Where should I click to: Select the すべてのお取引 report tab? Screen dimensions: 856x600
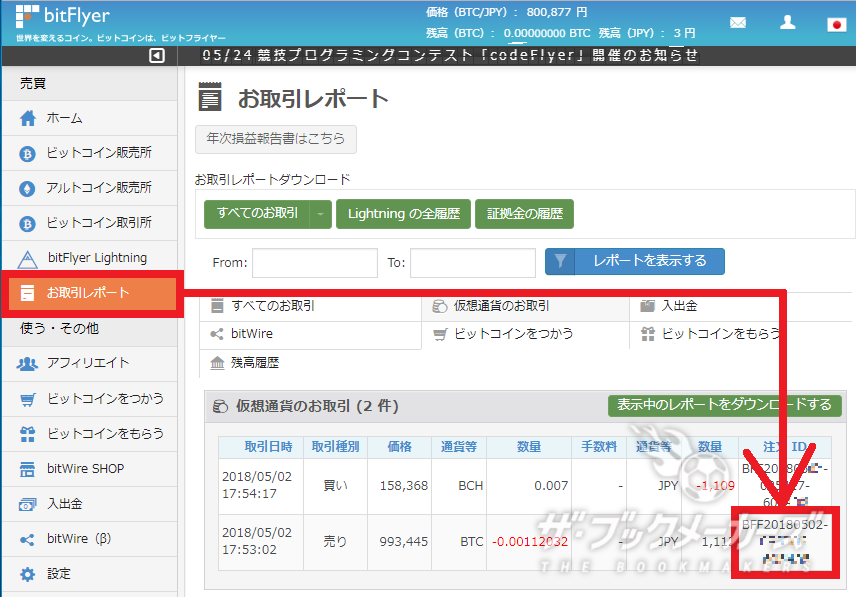[310, 306]
